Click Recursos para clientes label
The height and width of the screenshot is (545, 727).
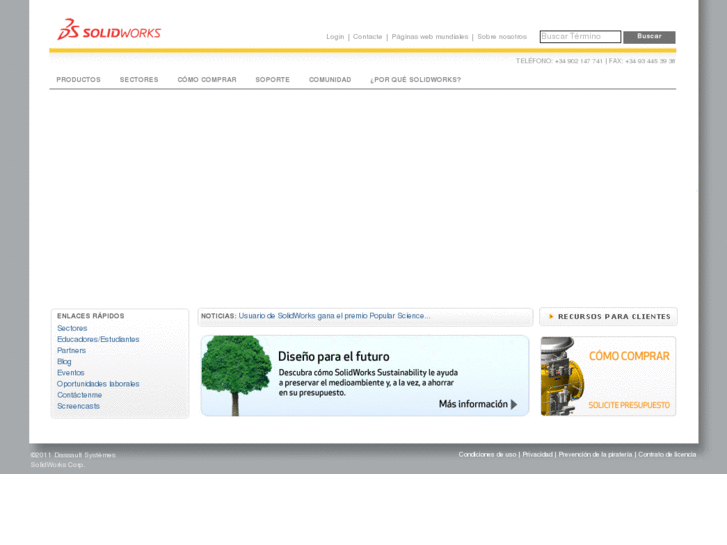tap(614, 317)
